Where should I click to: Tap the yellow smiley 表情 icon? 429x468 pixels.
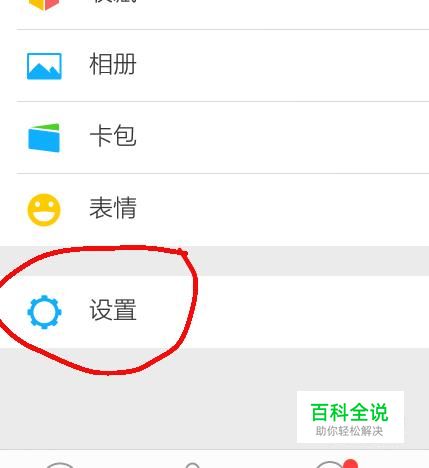[x=44, y=210]
